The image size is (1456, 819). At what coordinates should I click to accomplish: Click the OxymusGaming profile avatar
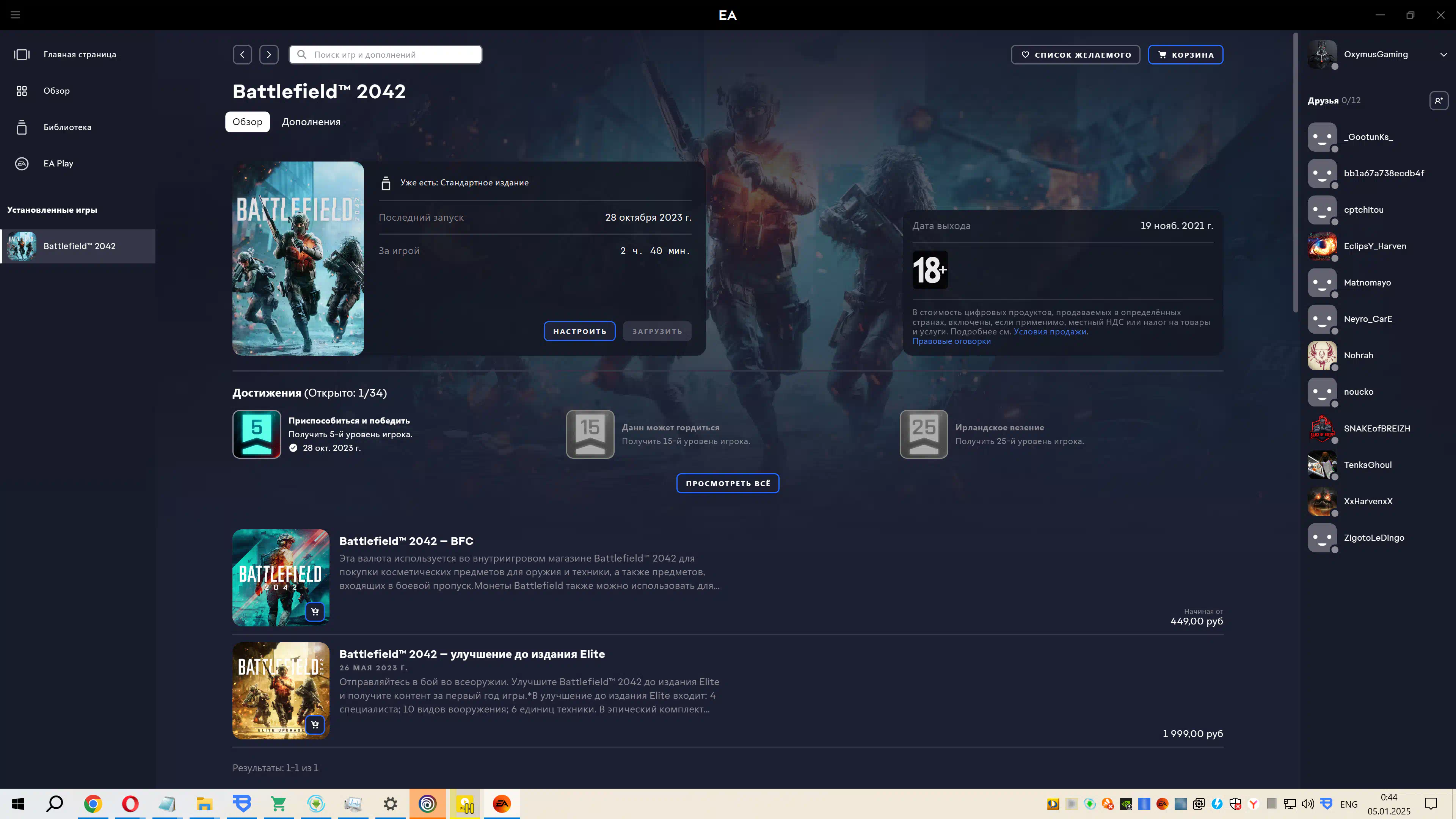click(1322, 55)
